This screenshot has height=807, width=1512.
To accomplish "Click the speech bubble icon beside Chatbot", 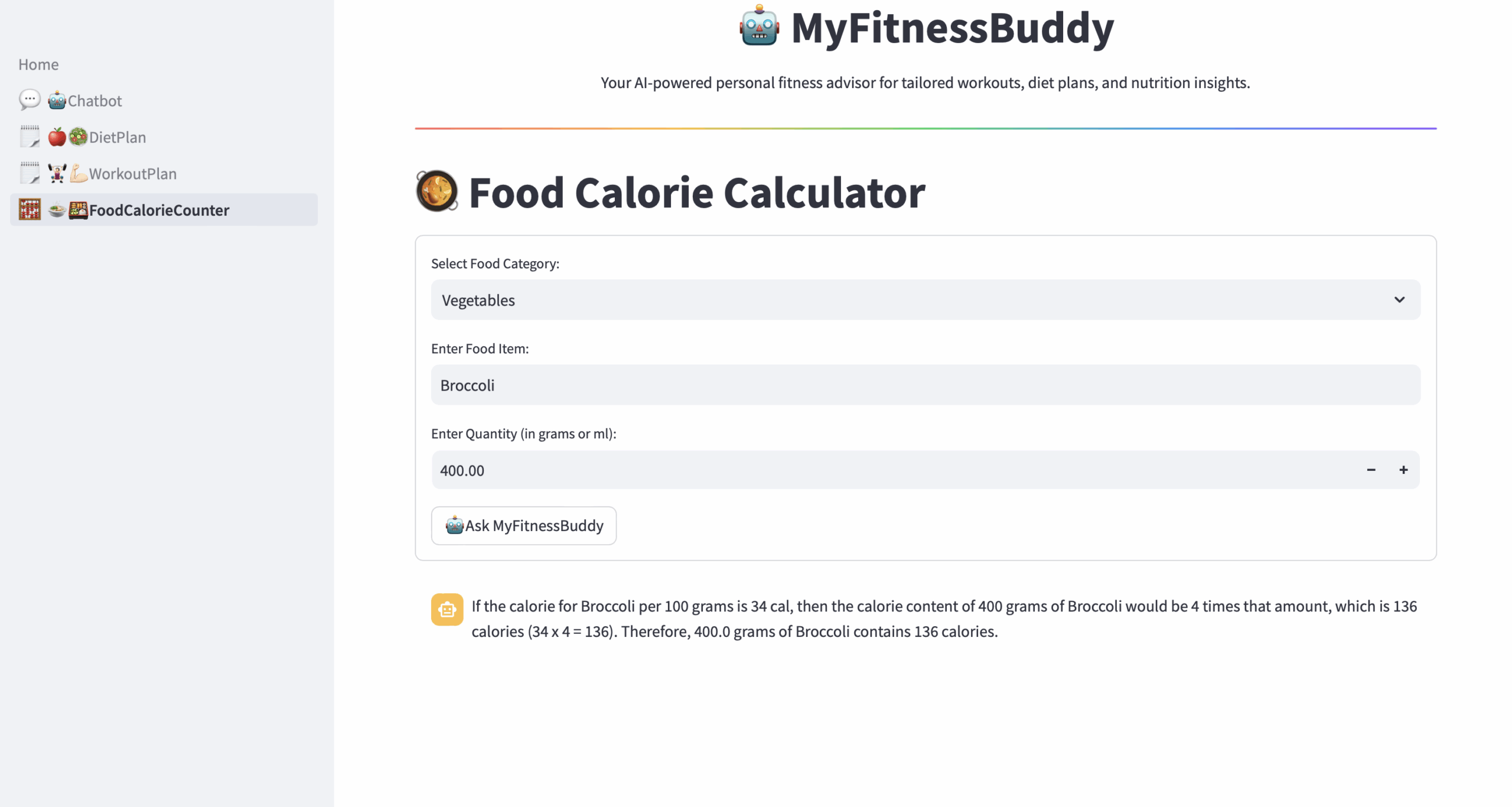I will 30,100.
